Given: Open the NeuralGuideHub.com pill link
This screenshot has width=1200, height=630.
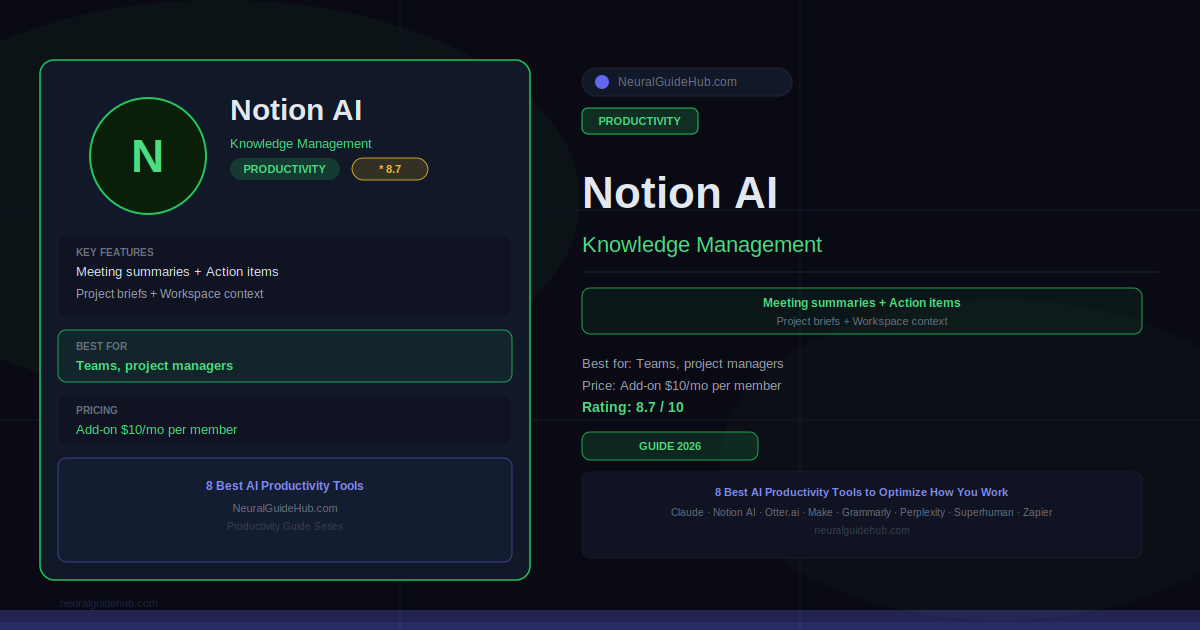Looking at the screenshot, I should 686,82.
